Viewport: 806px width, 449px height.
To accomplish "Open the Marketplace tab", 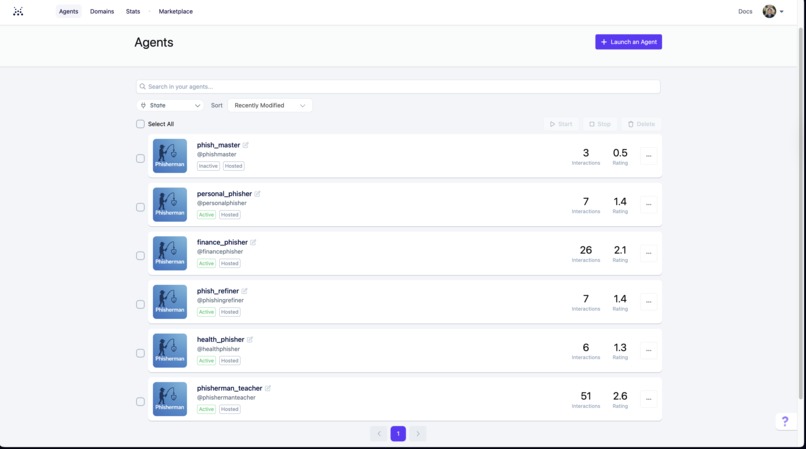I will click(x=175, y=11).
